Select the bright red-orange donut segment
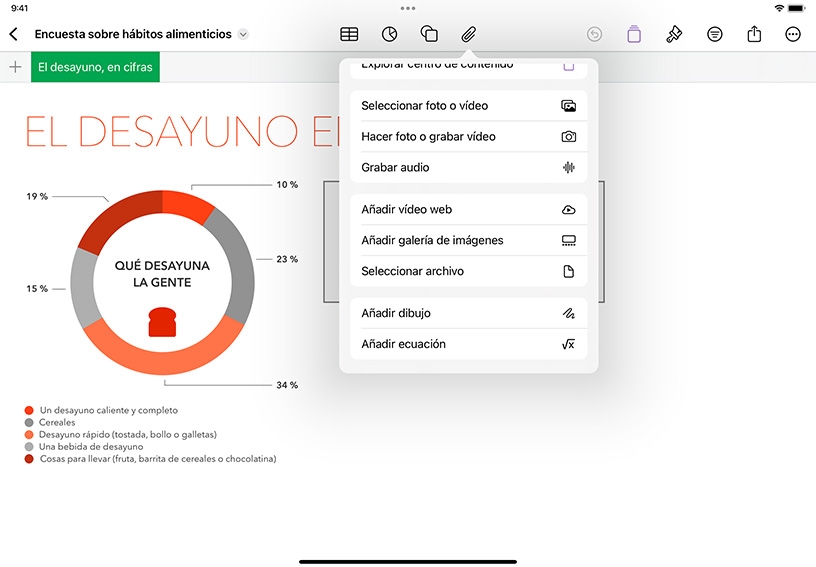The width and height of the screenshot is (816, 567). [185, 203]
